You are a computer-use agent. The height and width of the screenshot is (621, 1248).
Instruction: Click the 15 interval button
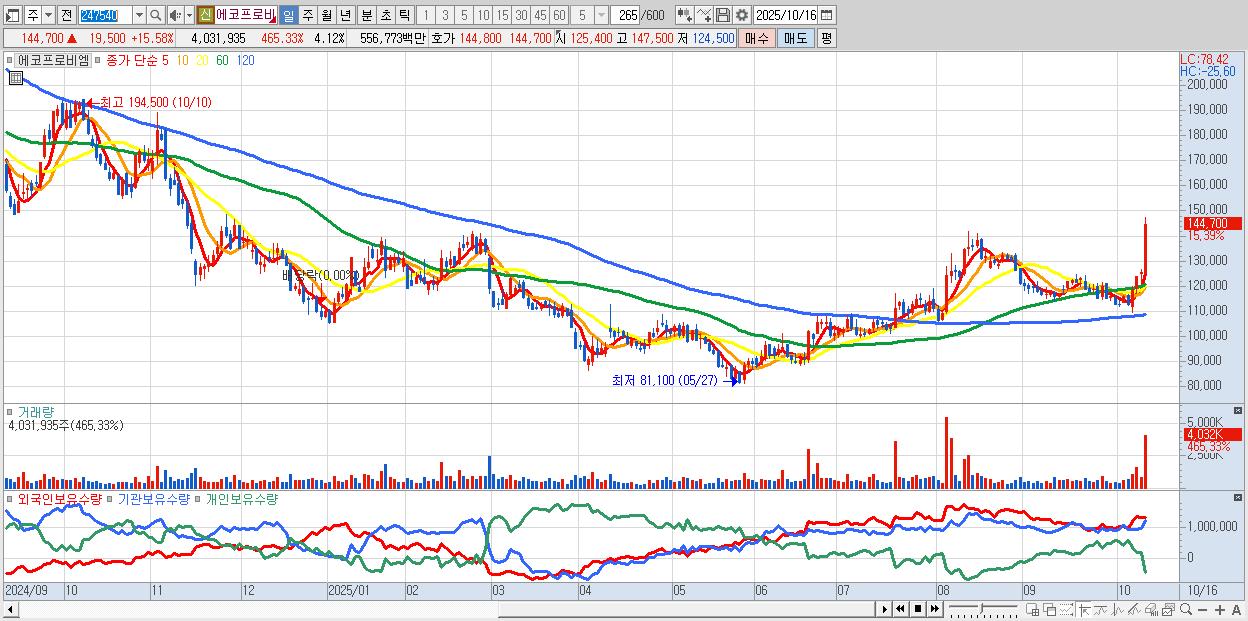tap(502, 15)
